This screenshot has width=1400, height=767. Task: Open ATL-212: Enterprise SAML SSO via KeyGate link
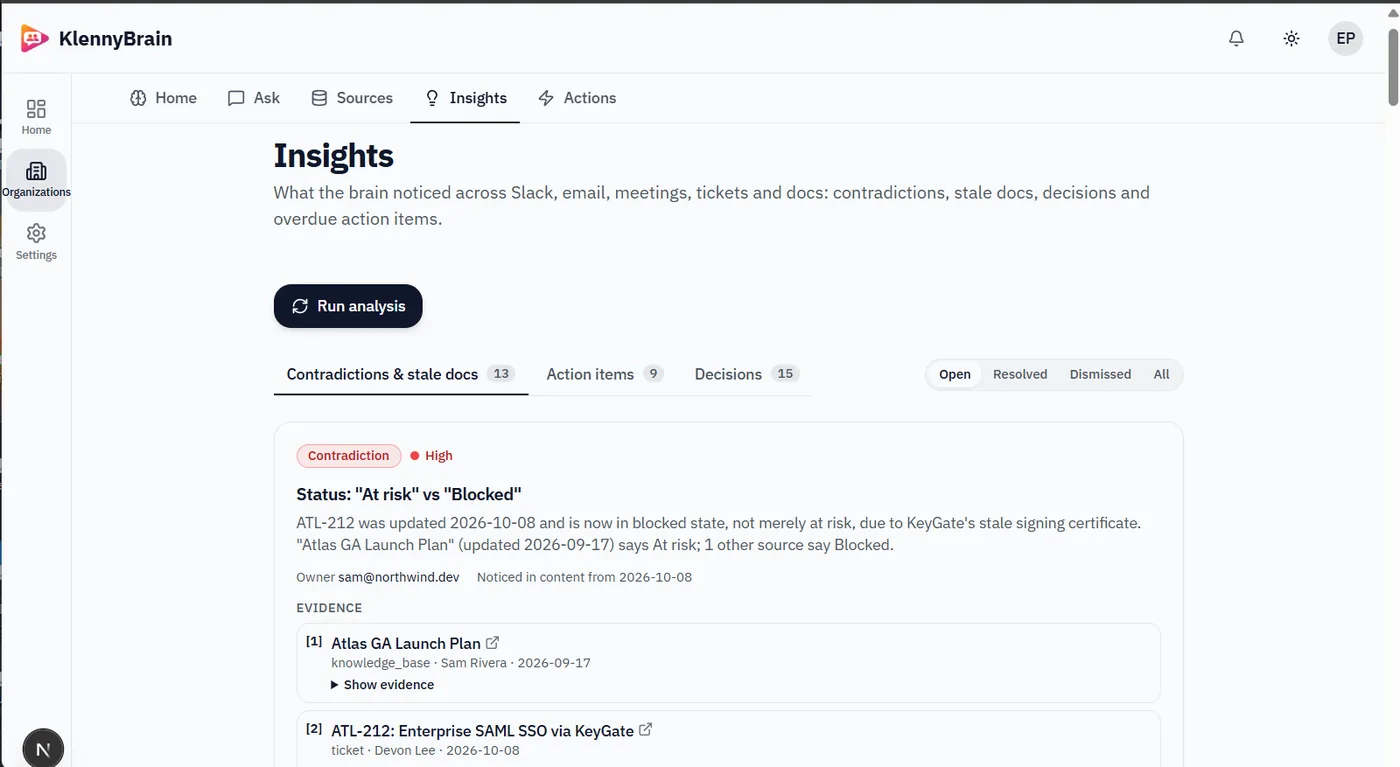[482, 731]
